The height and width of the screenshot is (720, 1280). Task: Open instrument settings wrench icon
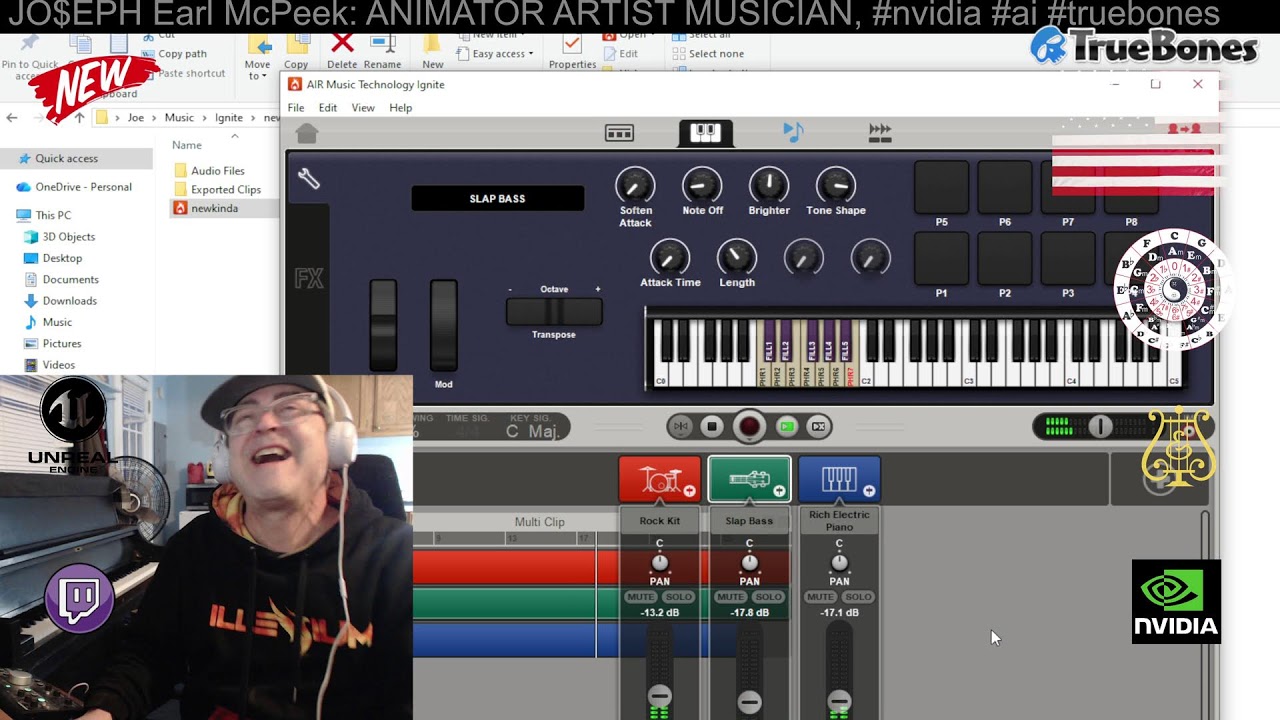coord(308,178)
